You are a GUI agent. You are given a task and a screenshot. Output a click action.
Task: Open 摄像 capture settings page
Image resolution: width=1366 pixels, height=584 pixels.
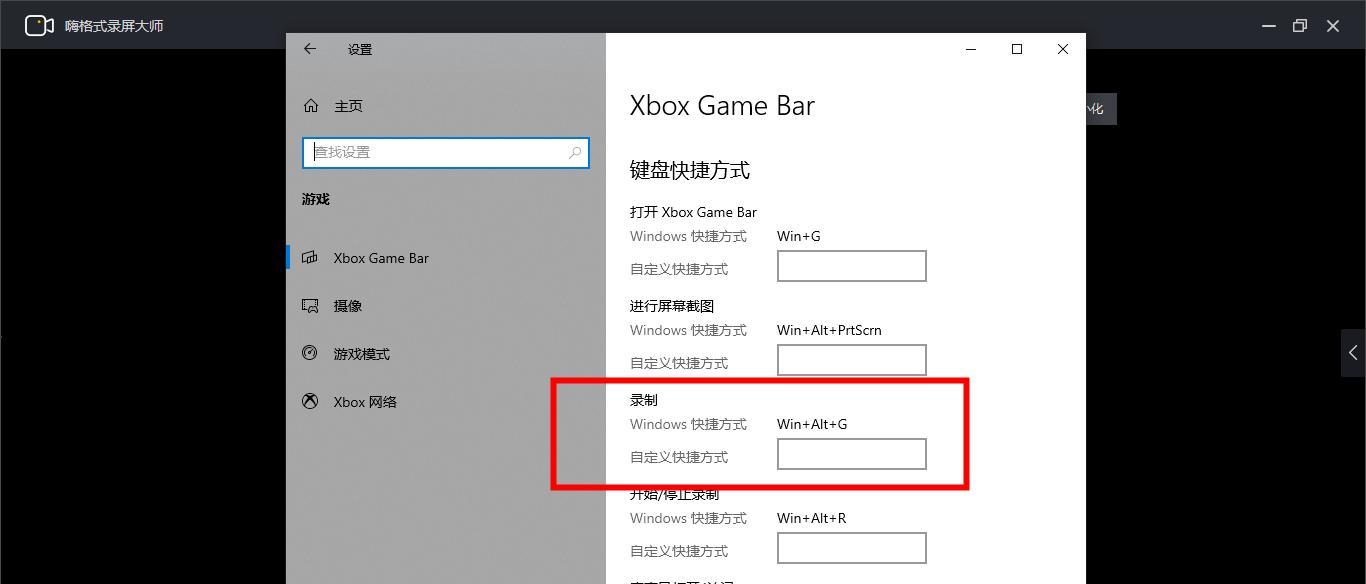point(446,306)
